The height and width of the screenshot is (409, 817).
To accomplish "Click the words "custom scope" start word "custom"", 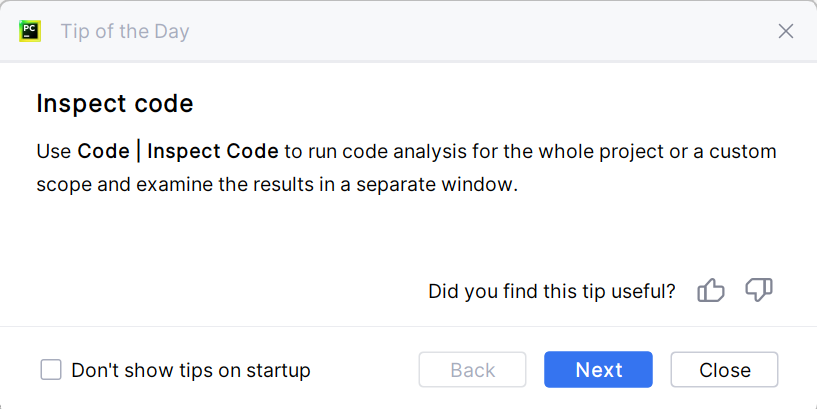I will pyautogui.click(x=743, y=152).
